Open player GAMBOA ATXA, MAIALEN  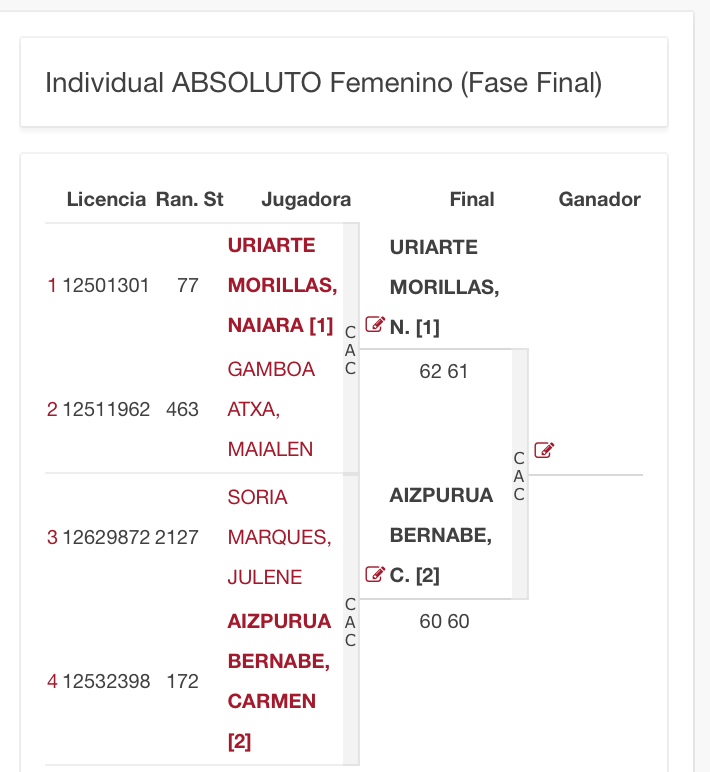(x=271, y=409)
